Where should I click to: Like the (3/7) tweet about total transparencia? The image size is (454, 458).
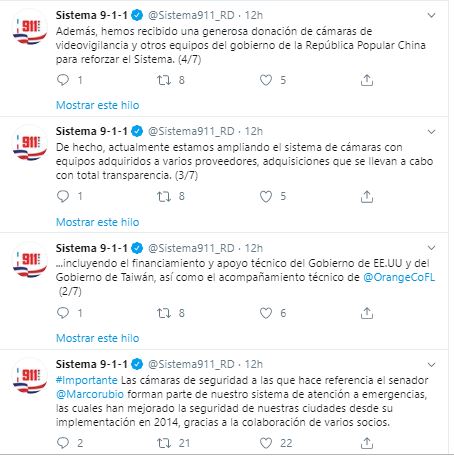click(x=266, y=196)
